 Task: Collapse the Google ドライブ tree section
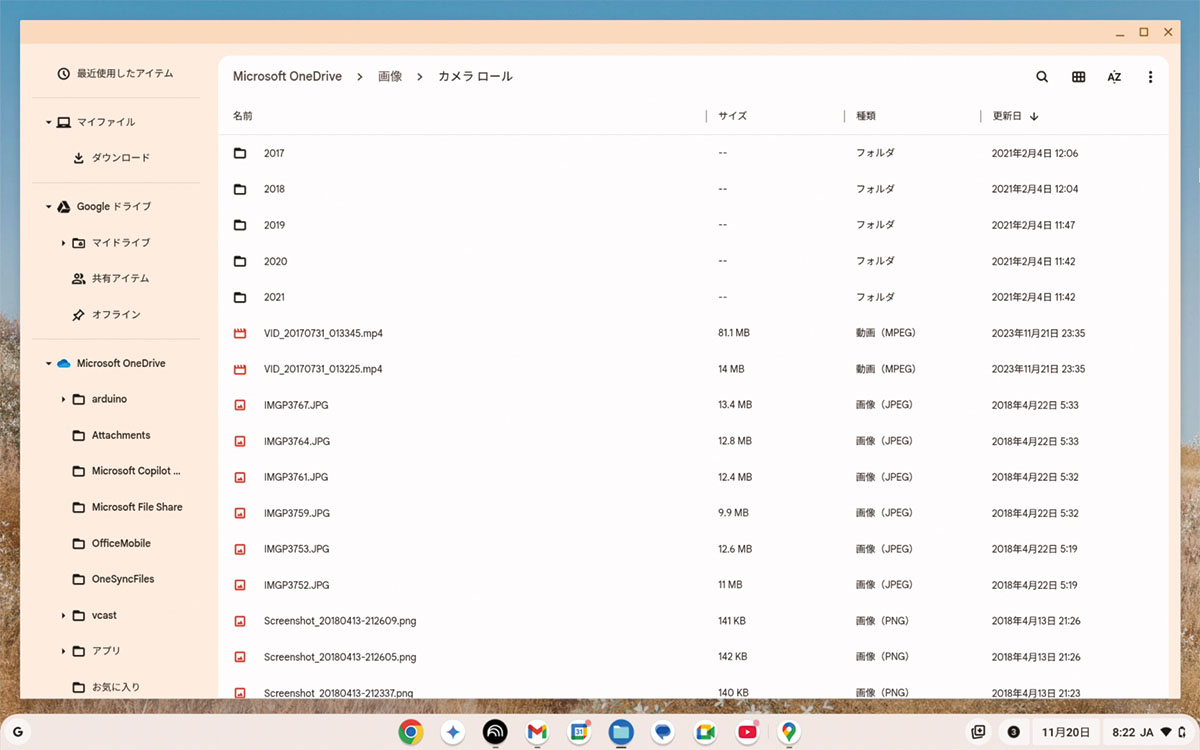pos(48,207)
